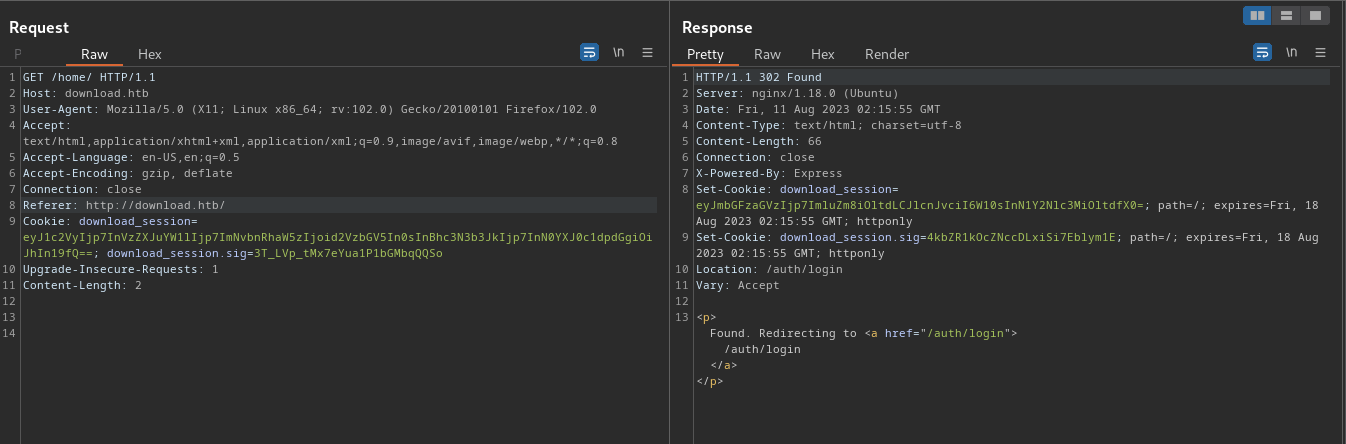Show non-printable characters in Response panel
The width and height of the screenshot is (1346, 444).
(1292, 53)
